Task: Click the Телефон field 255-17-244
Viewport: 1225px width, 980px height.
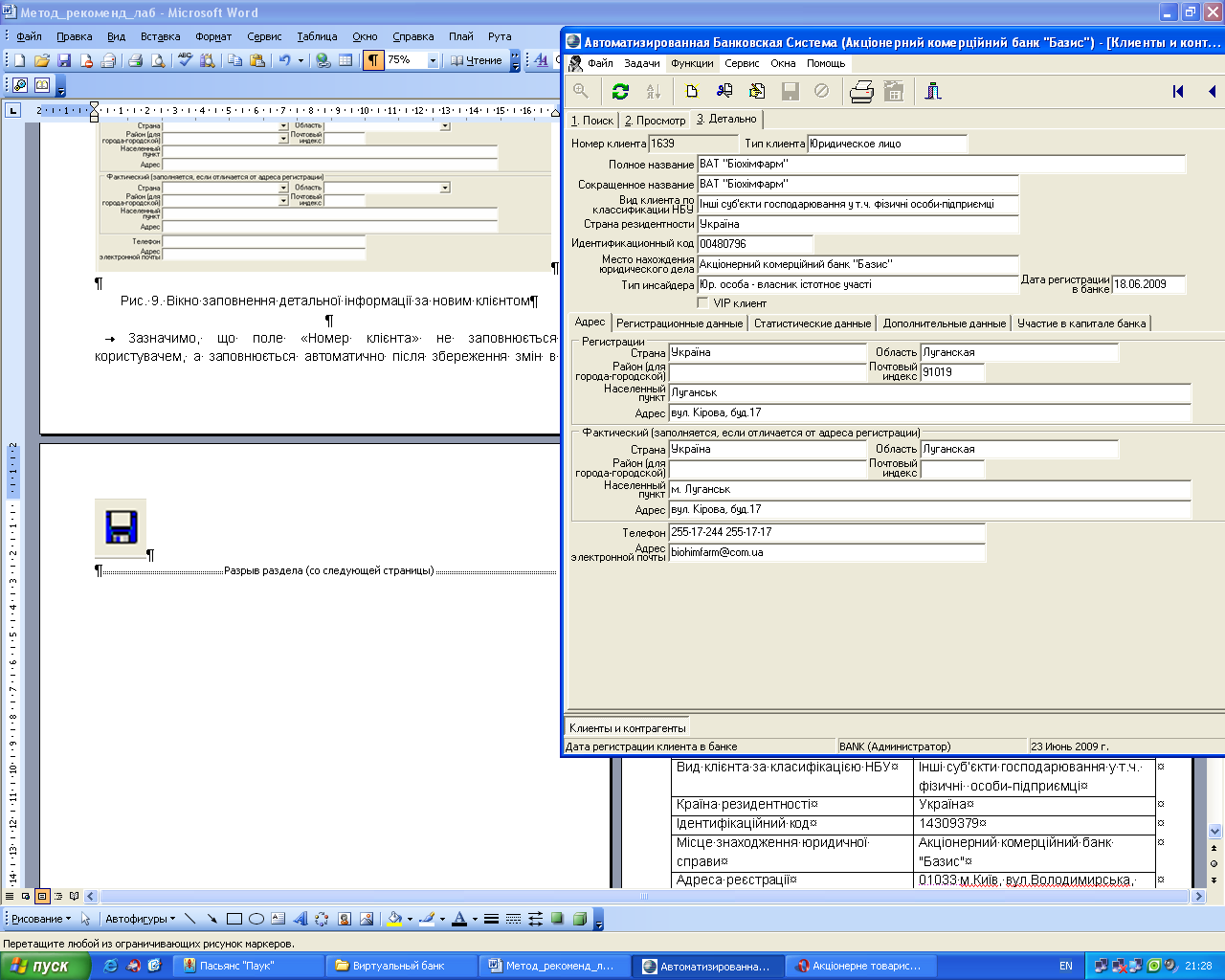Action: (827, 532)
